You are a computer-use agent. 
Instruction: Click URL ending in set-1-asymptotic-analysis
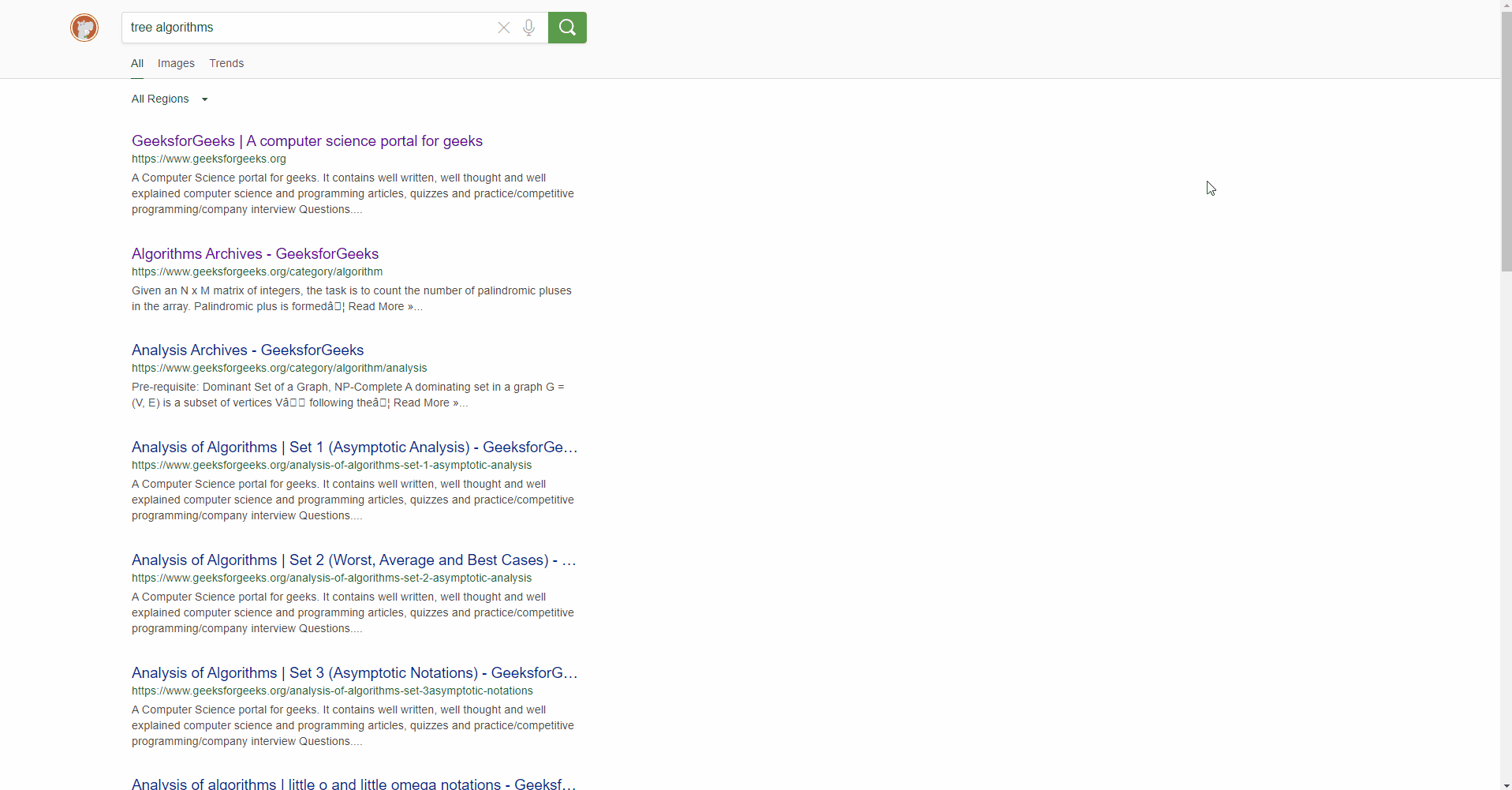tap(331, 465)
